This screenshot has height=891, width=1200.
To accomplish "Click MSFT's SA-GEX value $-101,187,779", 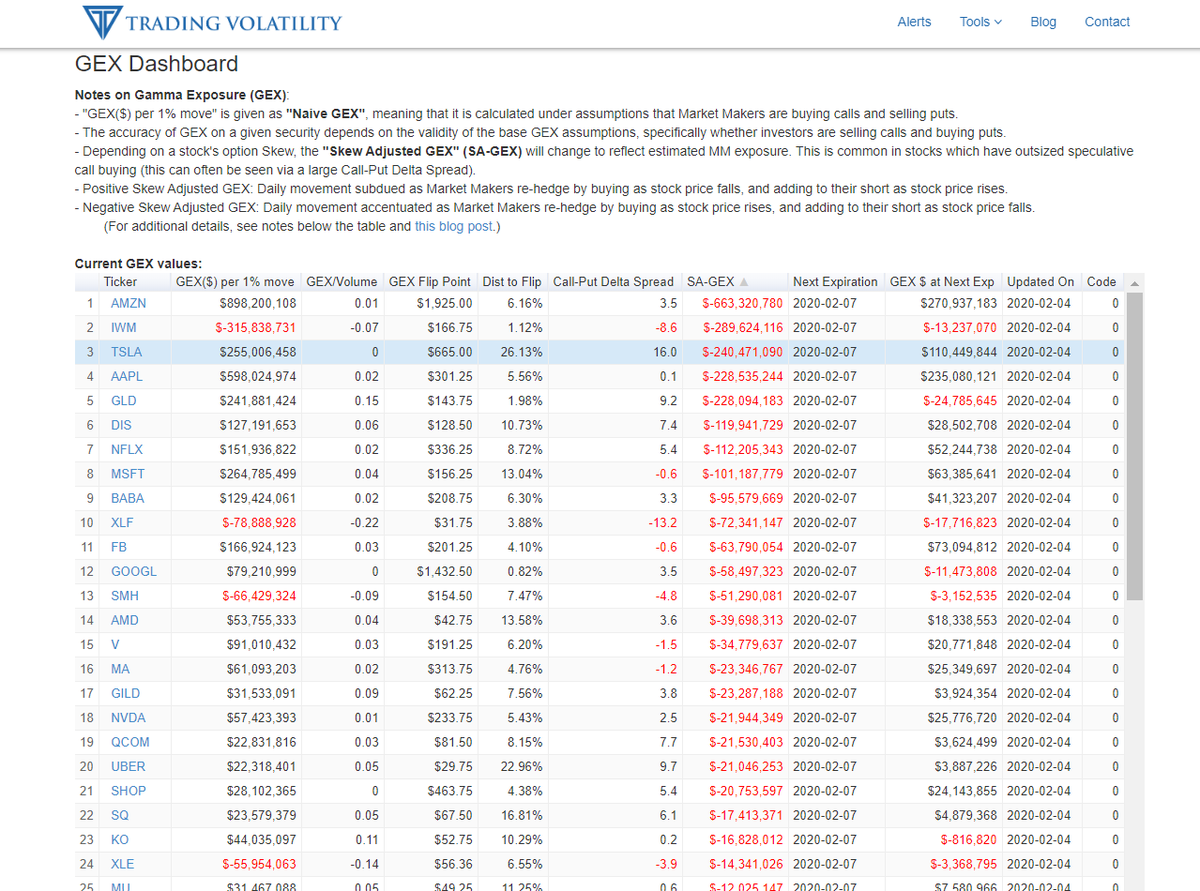I will point(743,474).
